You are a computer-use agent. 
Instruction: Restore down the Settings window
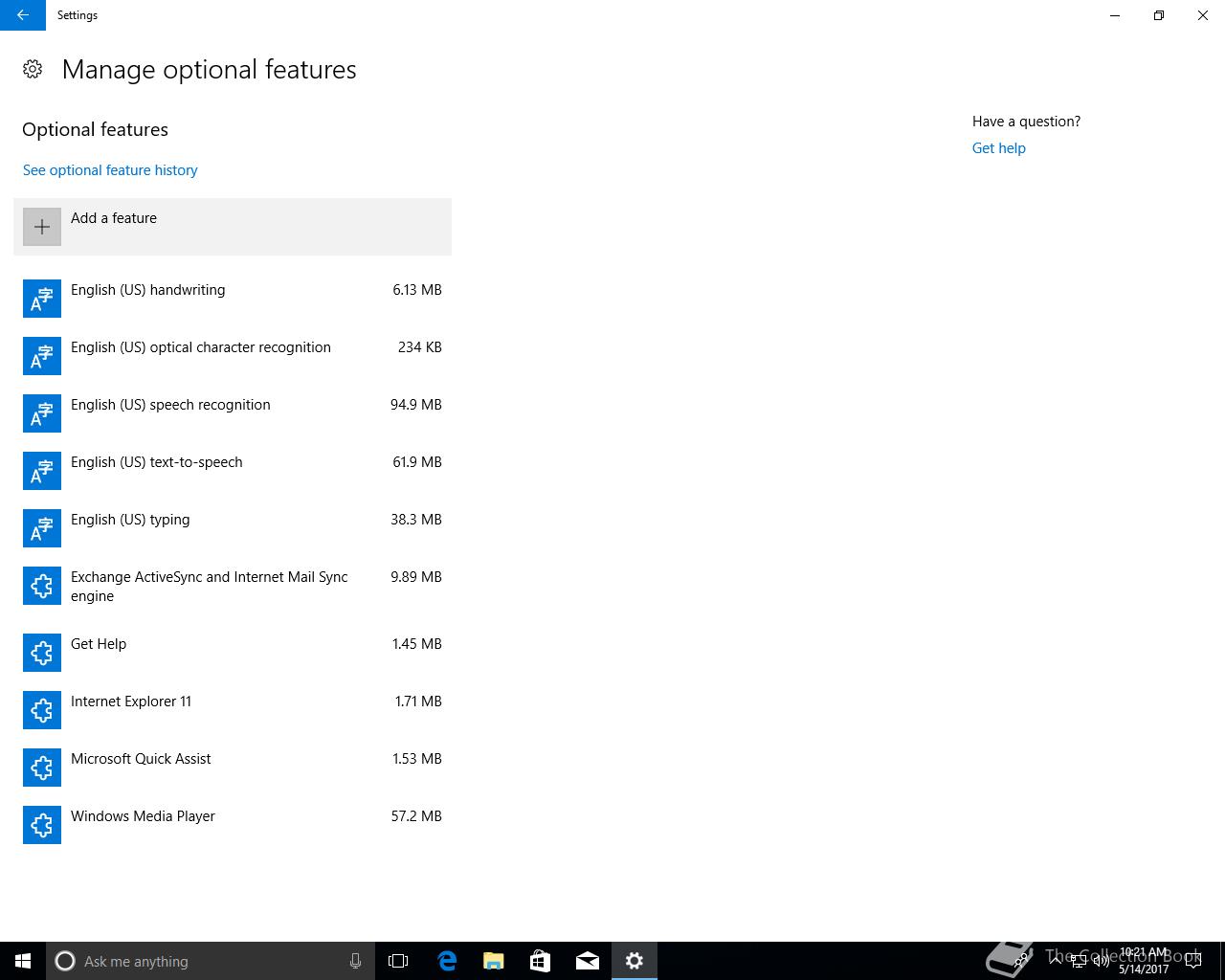pos(1159,15)
